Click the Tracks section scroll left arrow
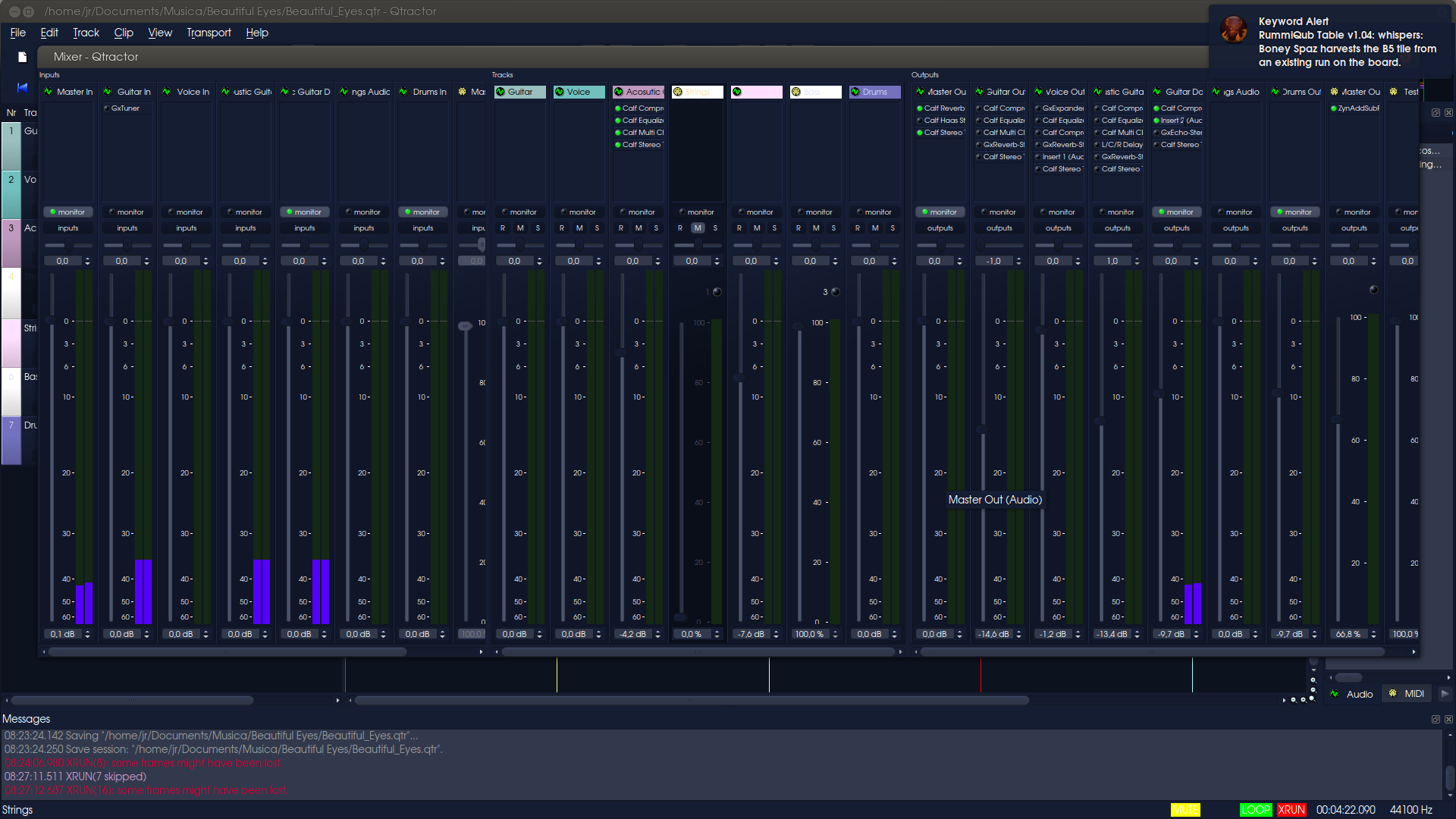The height and width of the screenshot is (819, 1456). pyautogui.click(x=497, y=651)
